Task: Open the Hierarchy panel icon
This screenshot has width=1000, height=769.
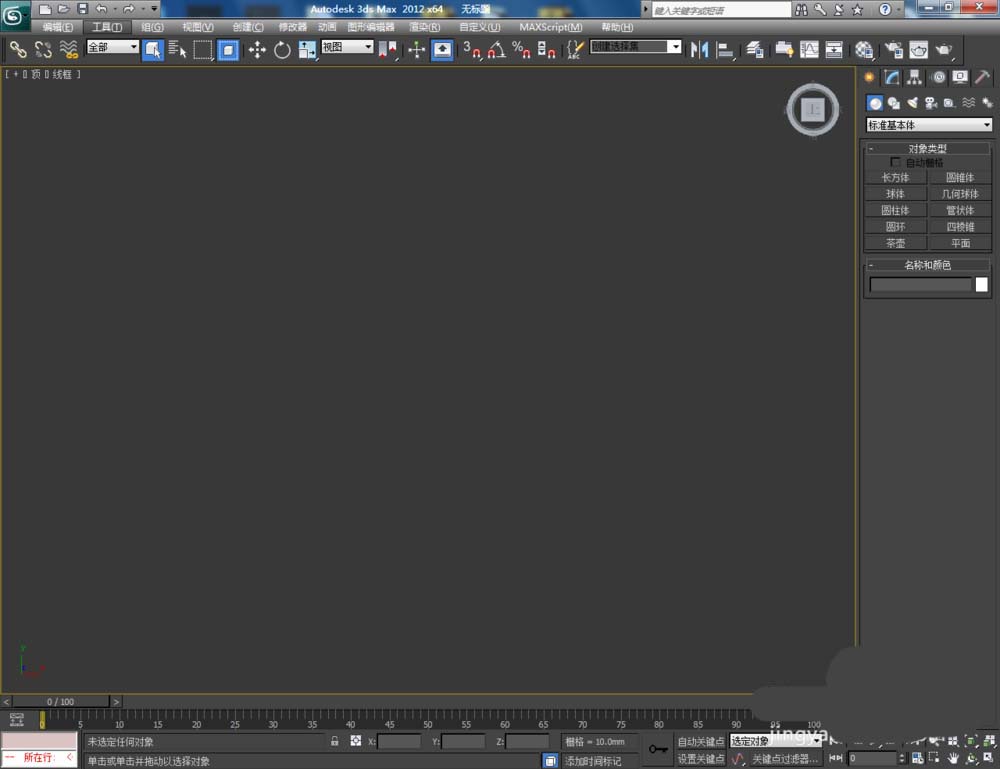Action: coord(915,77)
